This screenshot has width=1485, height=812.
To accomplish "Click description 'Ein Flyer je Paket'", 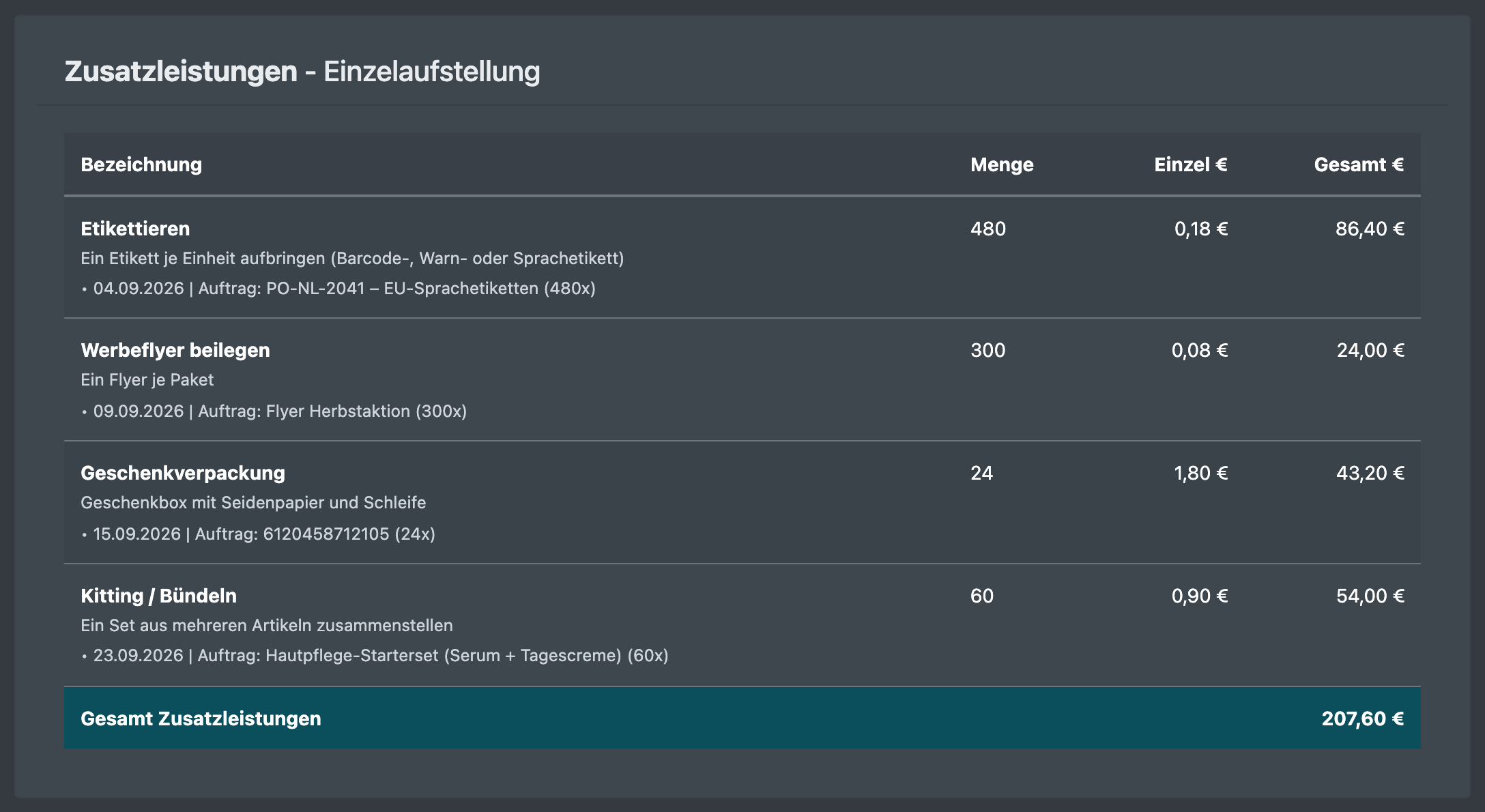I will 147,380.
